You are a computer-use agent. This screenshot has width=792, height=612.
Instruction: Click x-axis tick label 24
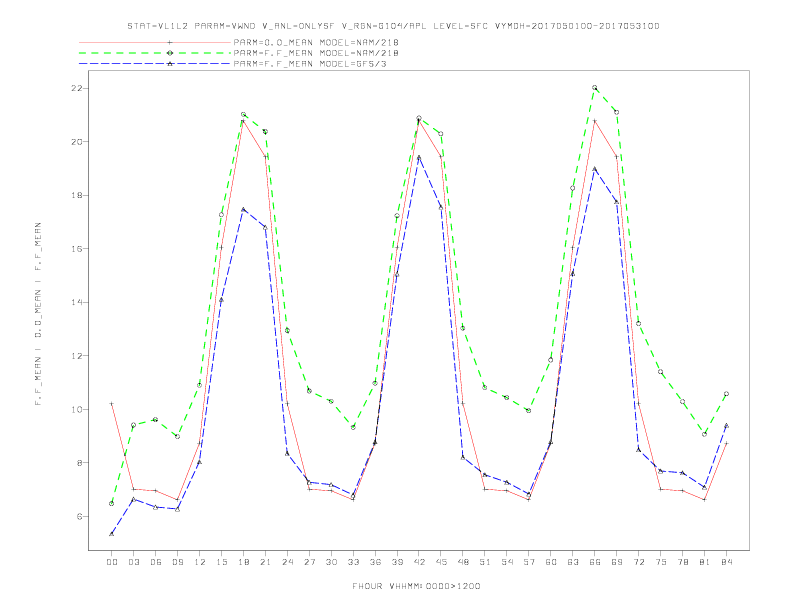click(287, 562)
